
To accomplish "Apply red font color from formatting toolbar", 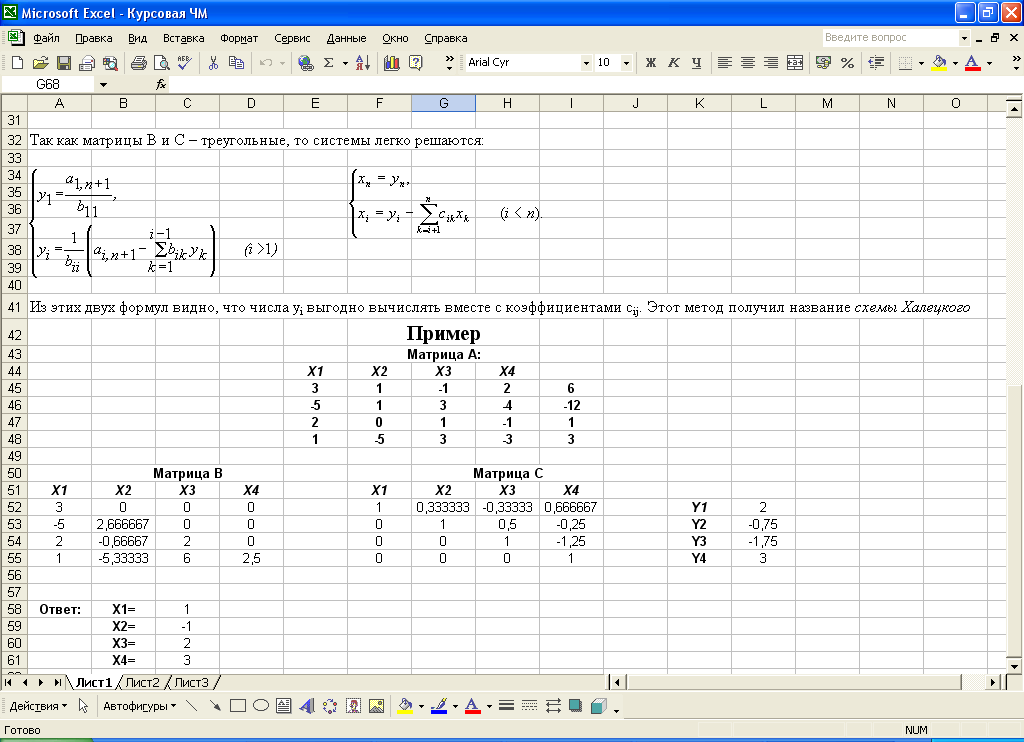I will 972,63.
